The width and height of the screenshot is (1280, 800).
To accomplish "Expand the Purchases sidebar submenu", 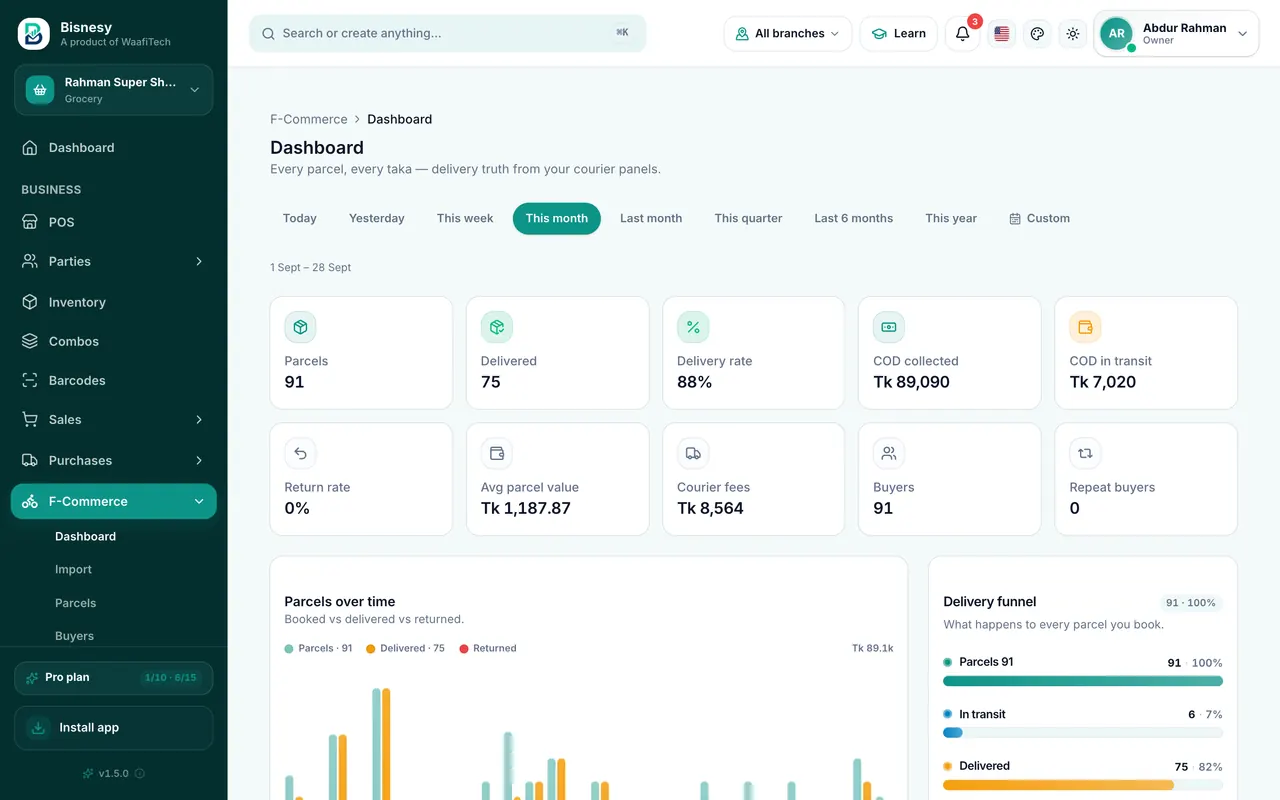I will [114, 460].
